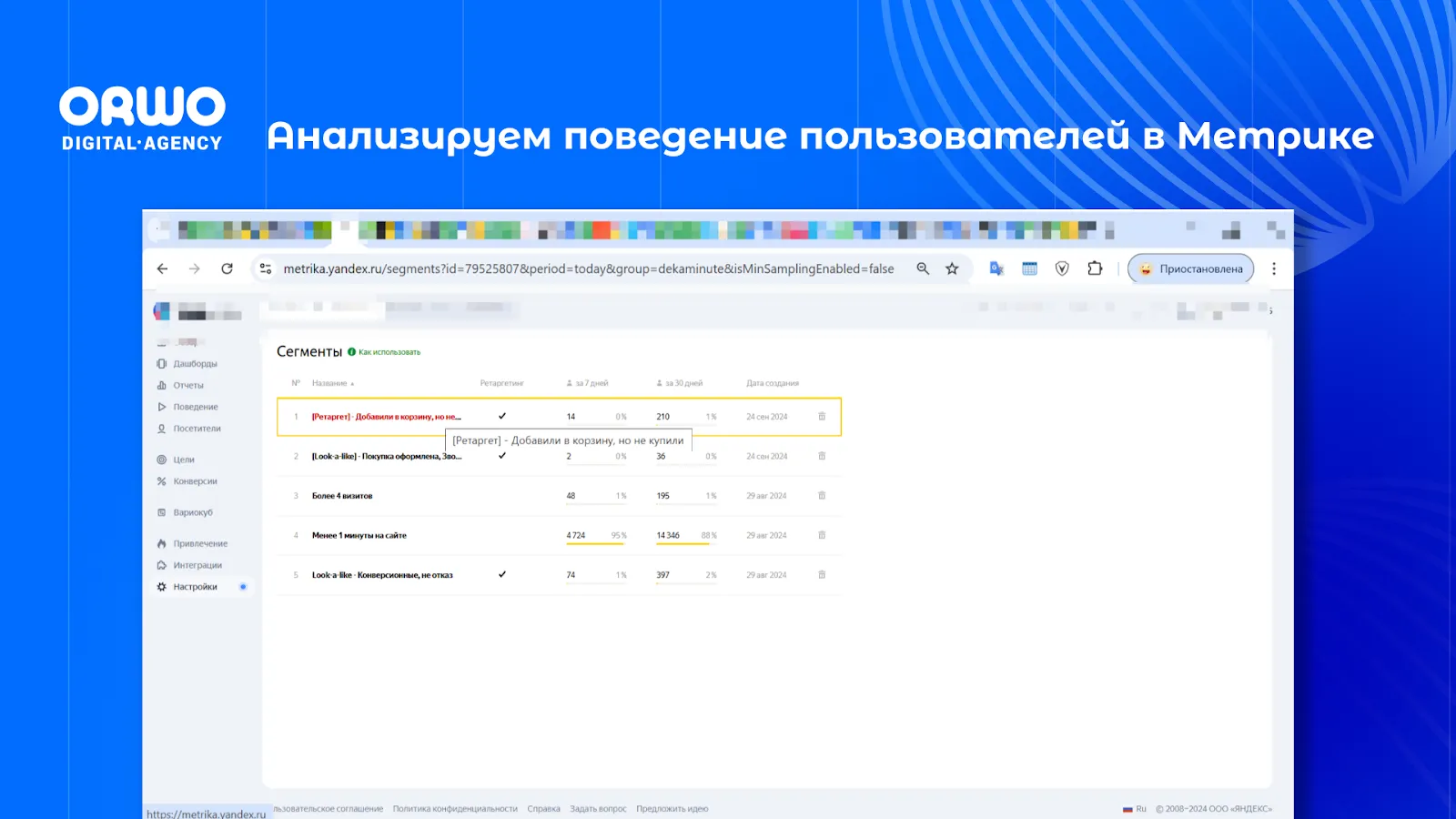
Task: Click the Приостановлена profile button
Action: pyautogui.click(x=1191, y=268)
